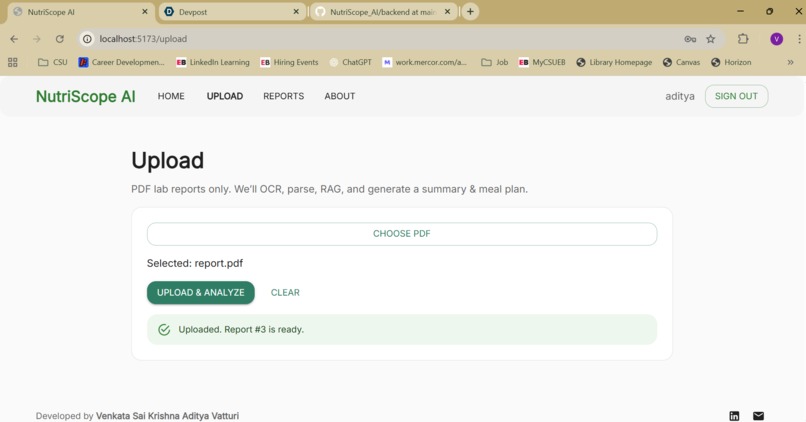806x422 pixels.
Task: Click the NutriScope AI logo
Action: [86, 96]
